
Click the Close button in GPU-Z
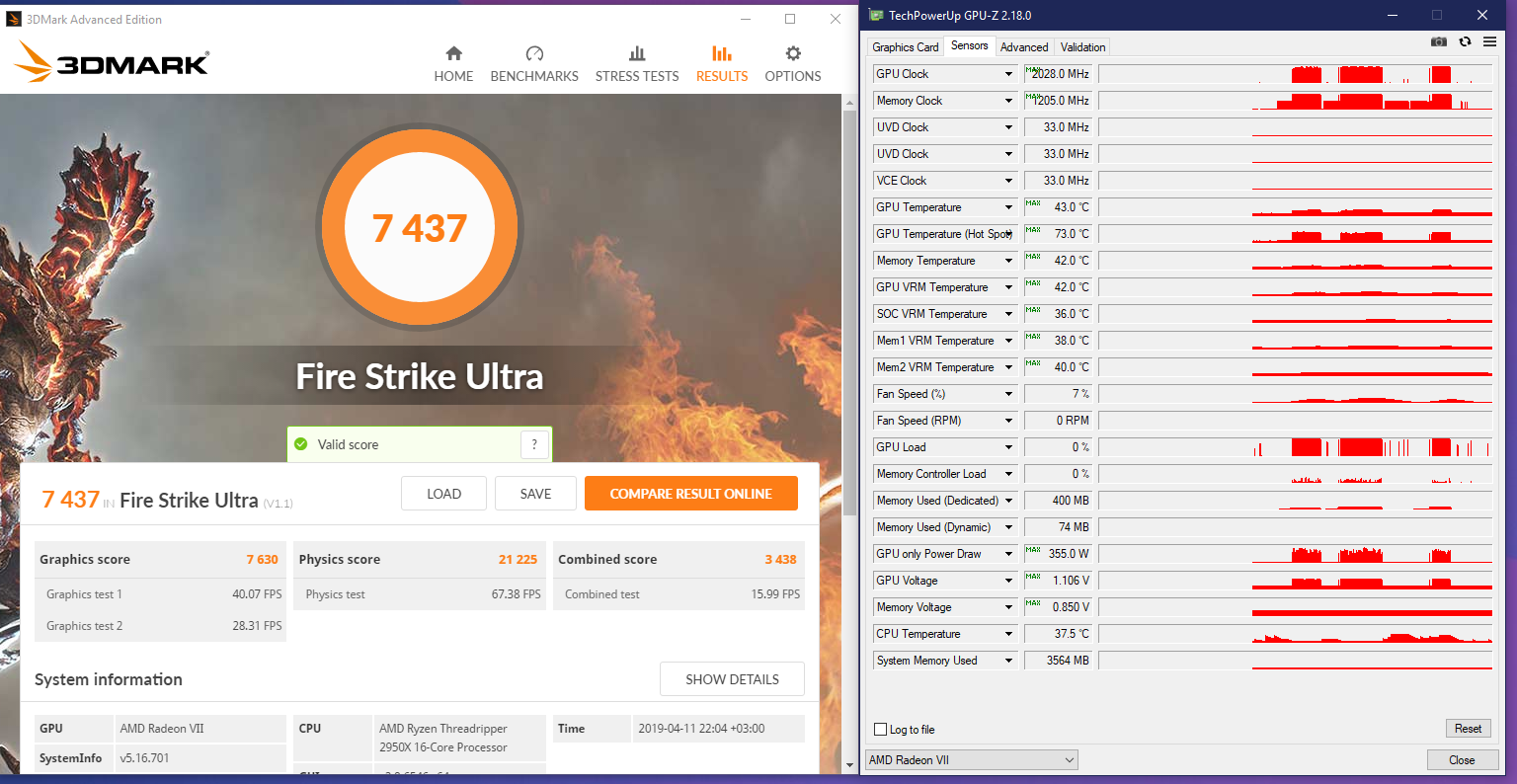pos(1462,760)
